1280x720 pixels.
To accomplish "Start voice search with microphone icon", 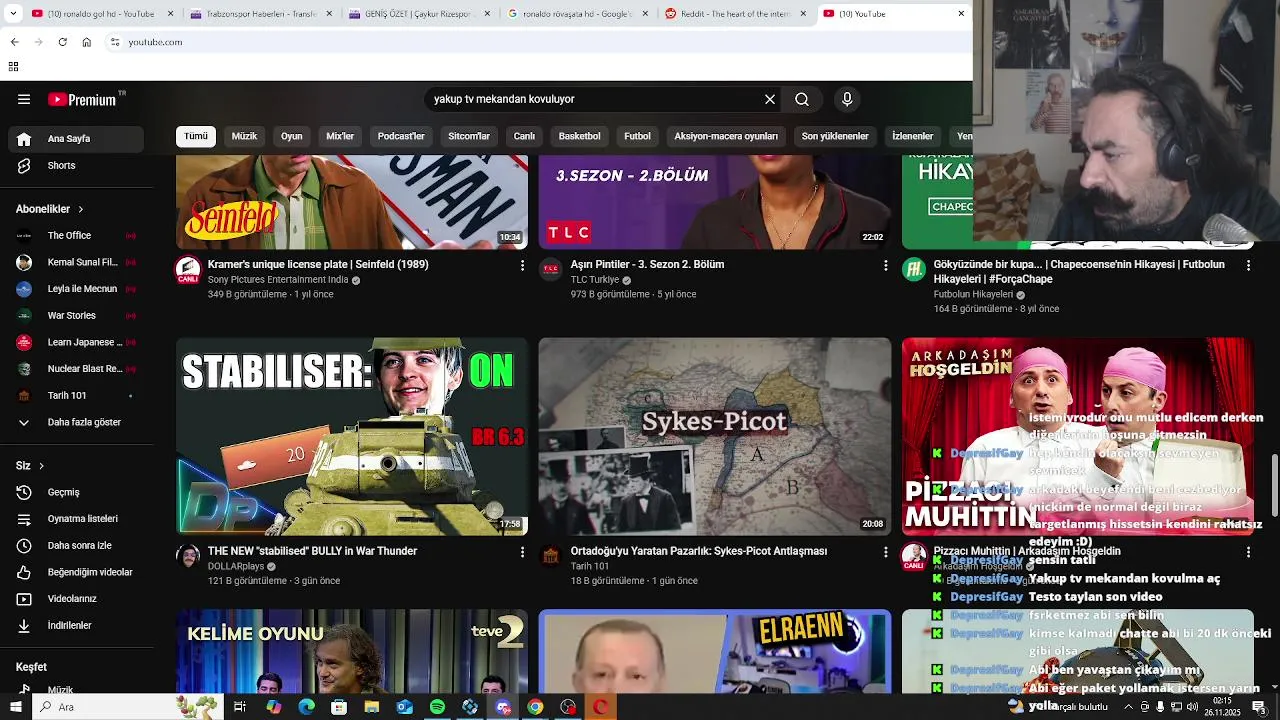I will tap(847, 99).
